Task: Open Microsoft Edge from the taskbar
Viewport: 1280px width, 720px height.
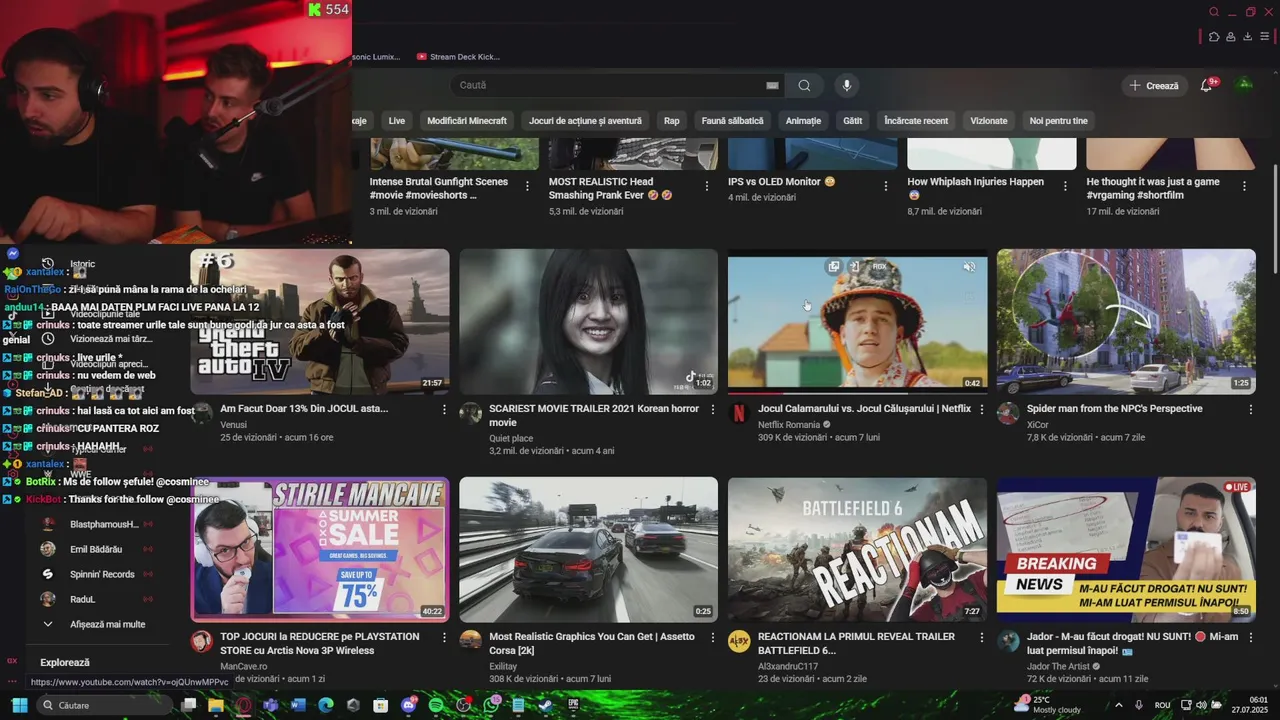Action: pyautogui.click(x=325, y=705)
